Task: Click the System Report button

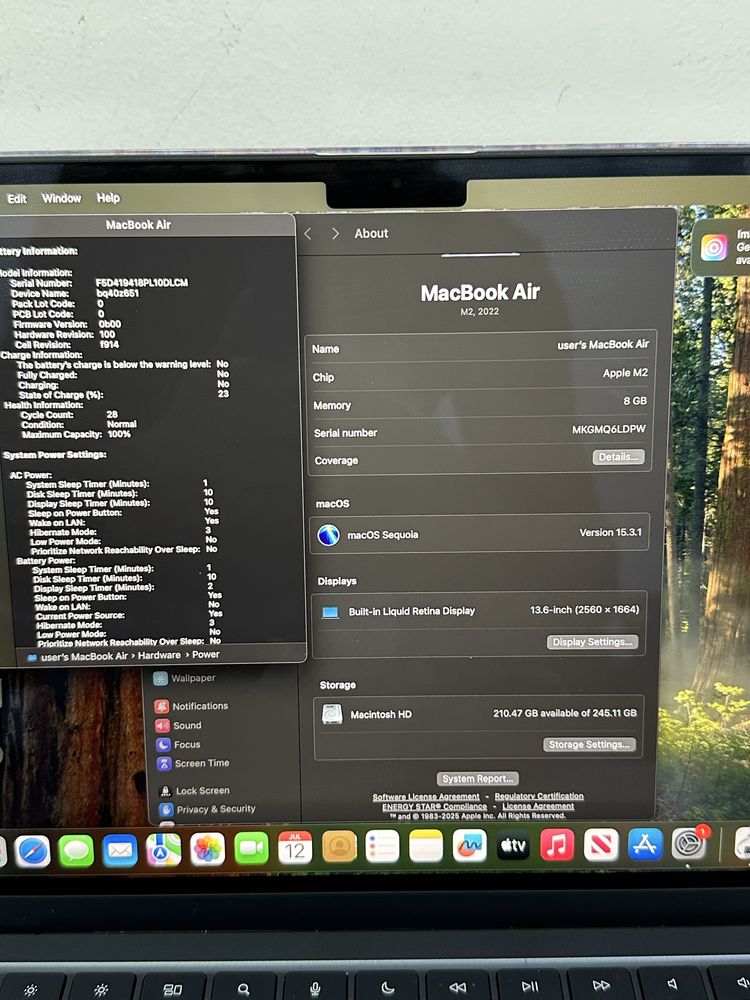Action: click(x=478, y=778)
